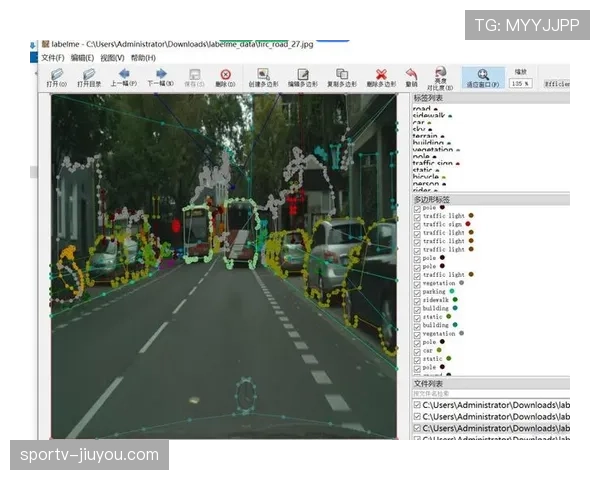Open the 视图(V) menu

[x=112, y=58]
